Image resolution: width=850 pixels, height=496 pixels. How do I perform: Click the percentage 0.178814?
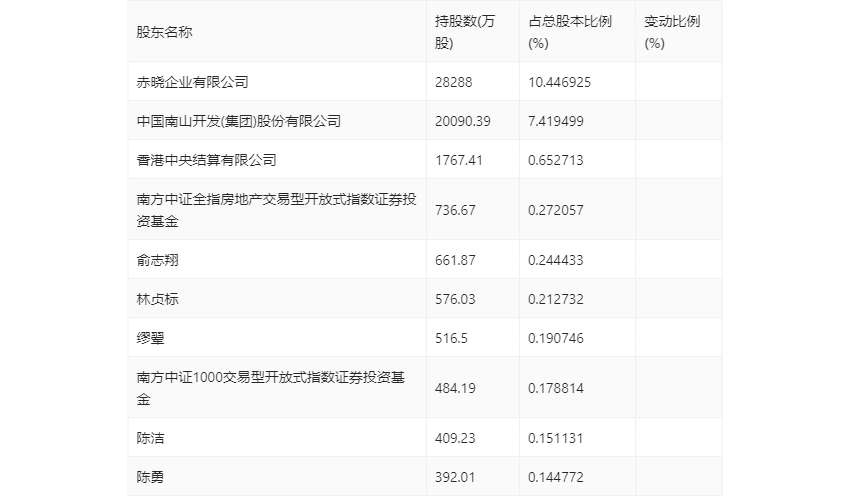click(x=556, y=388)
